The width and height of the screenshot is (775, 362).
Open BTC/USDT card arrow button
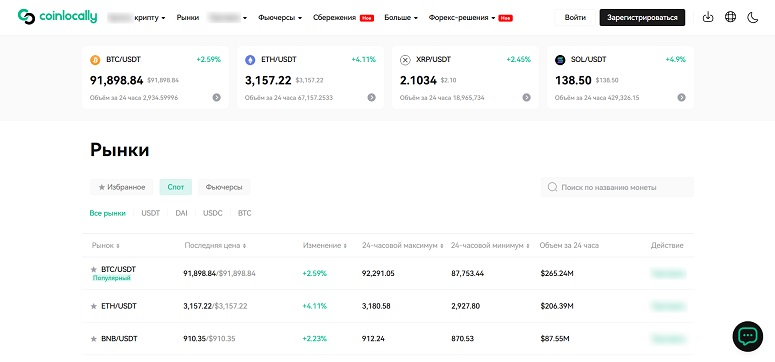(x=216, y=97)
